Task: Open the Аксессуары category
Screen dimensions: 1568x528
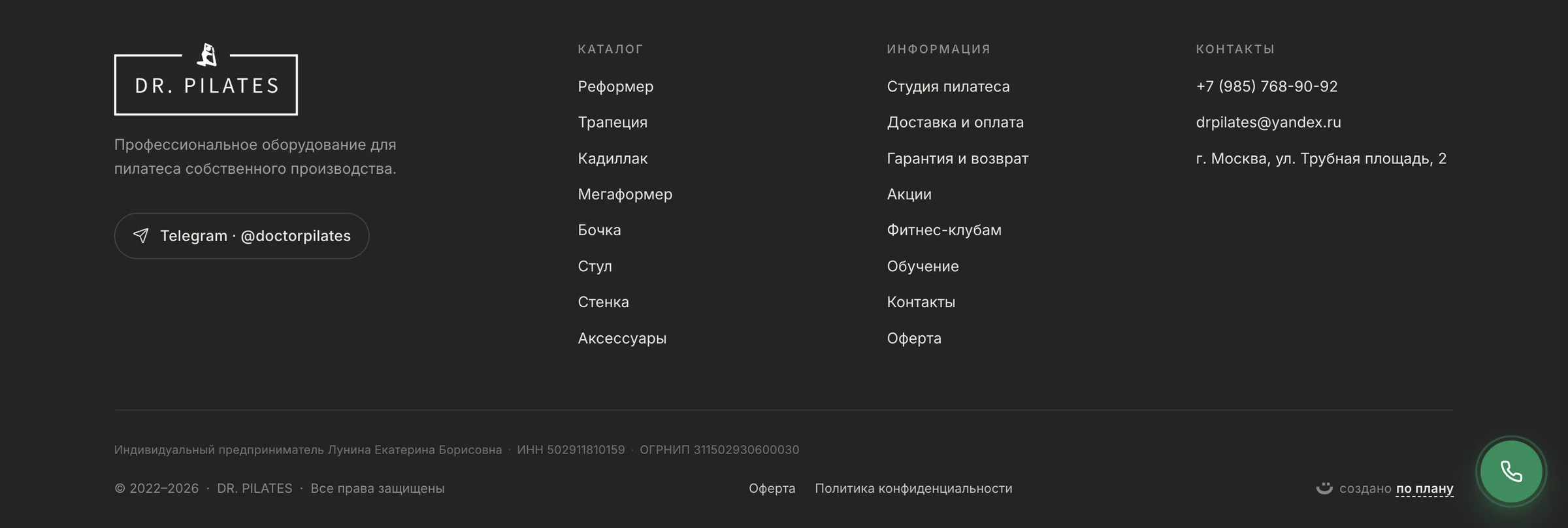Action: (x=622, y=338)
